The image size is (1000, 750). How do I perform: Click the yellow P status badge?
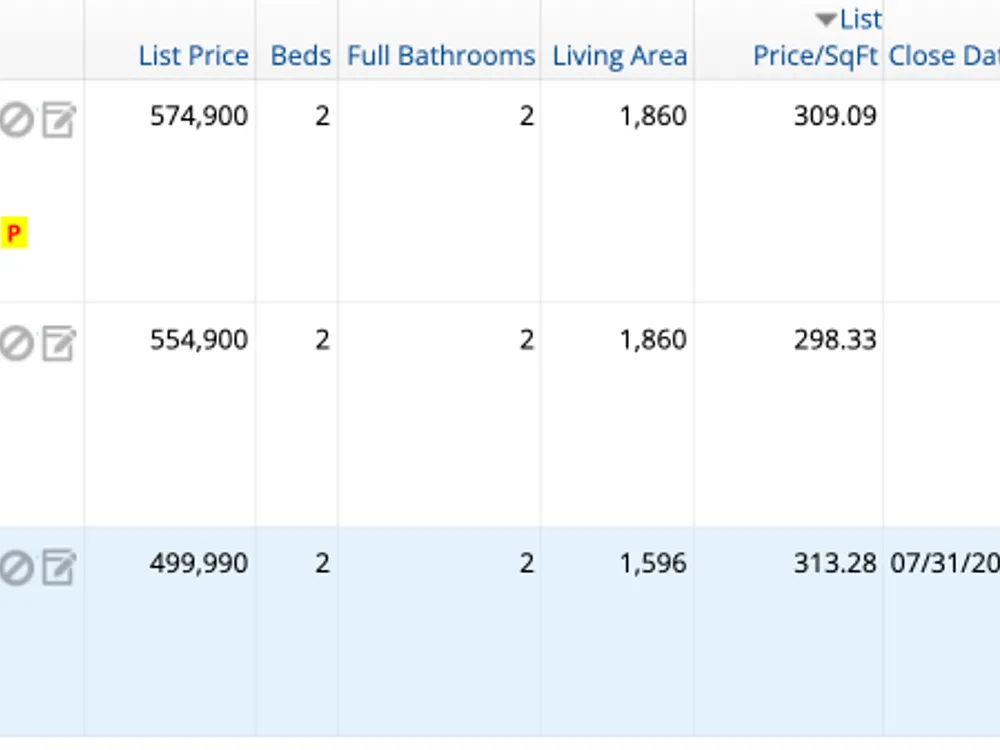point(14,234)
